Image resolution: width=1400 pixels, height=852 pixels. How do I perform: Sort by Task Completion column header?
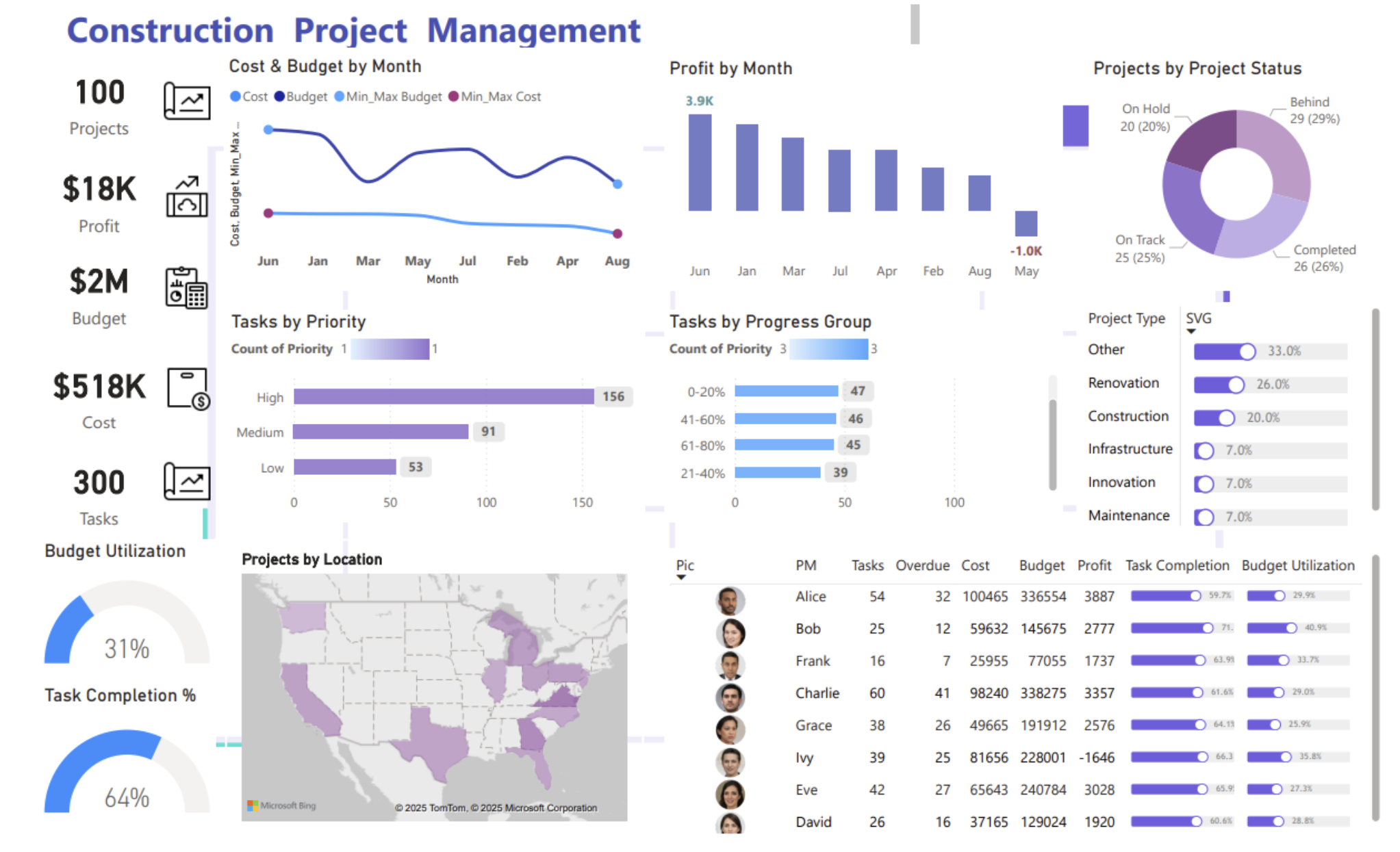pyautogui.click(x=1177, y=565)
